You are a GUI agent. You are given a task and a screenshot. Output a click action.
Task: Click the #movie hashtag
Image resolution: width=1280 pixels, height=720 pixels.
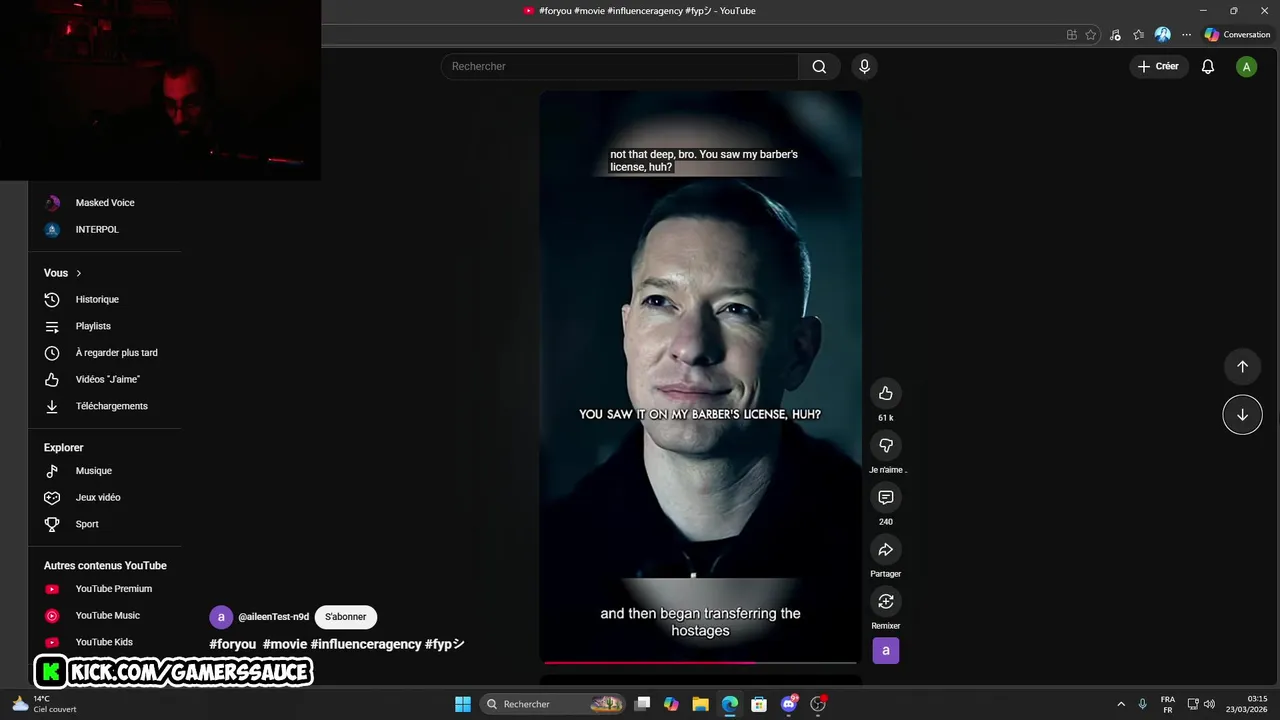click(285, 644)
